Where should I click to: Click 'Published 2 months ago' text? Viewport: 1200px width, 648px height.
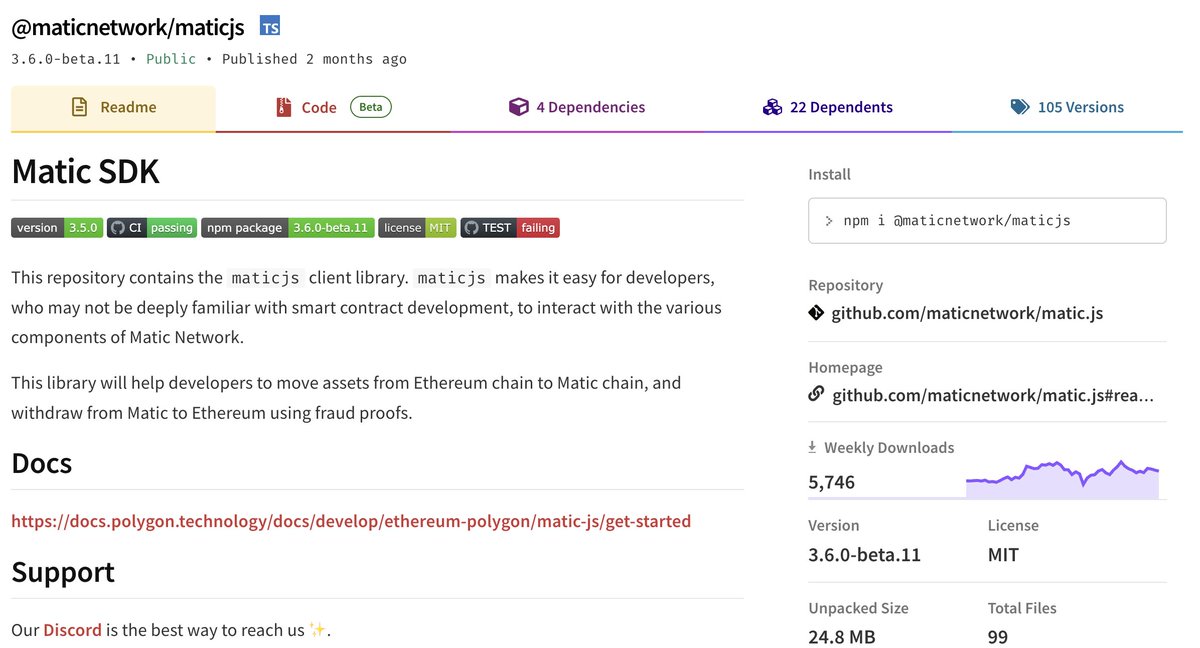(314, 59)
